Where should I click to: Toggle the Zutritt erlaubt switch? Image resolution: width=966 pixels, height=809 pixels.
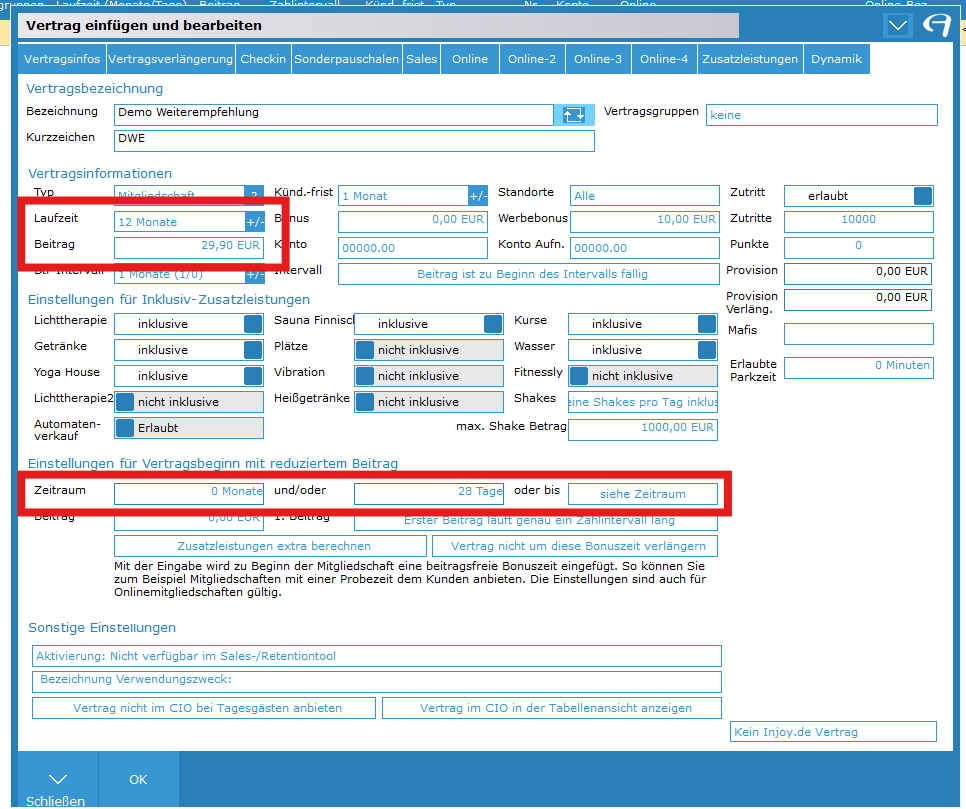pos(923,196)
